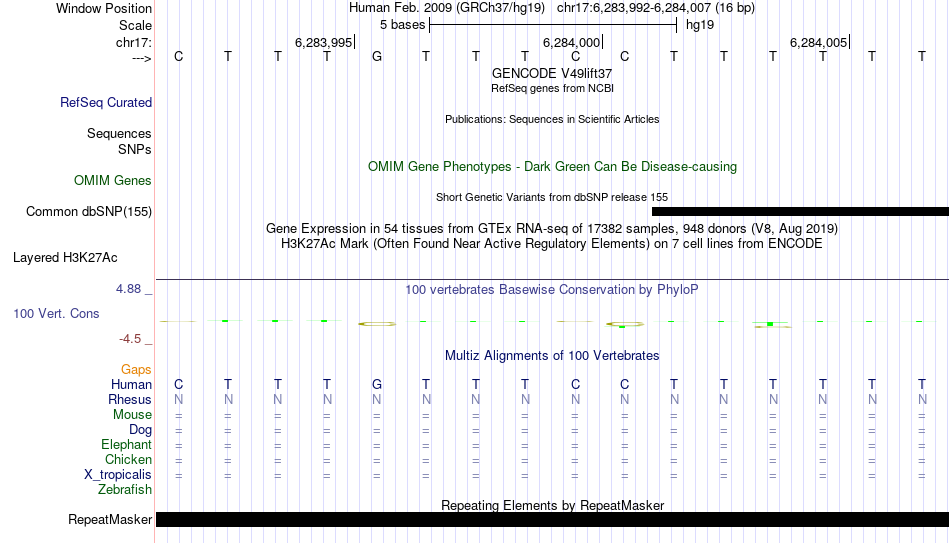Click the GTEx Gene Expression track title
This screenshot has height=543, width=950.
(552, 228)
